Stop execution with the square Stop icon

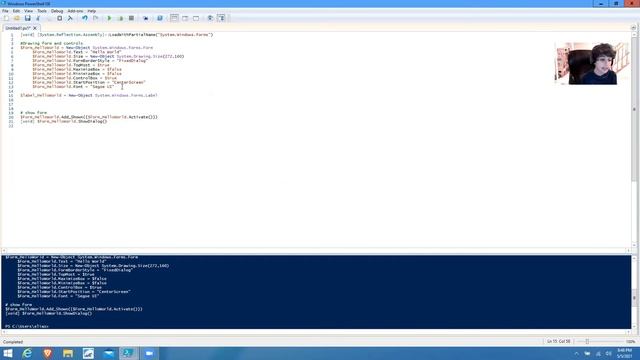(x=131, y=18)
